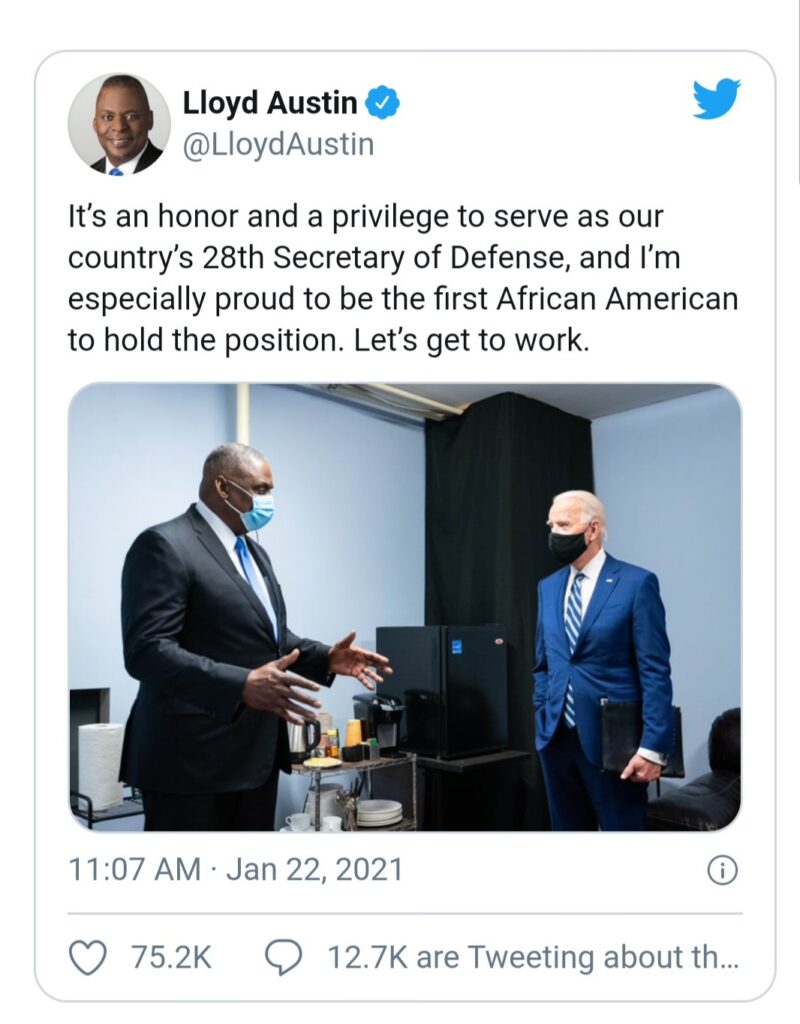The image size is (800, 1024).
Task: Click the Lloyd Austin display name
Action: pyautogui.click(x=270, y=101)
